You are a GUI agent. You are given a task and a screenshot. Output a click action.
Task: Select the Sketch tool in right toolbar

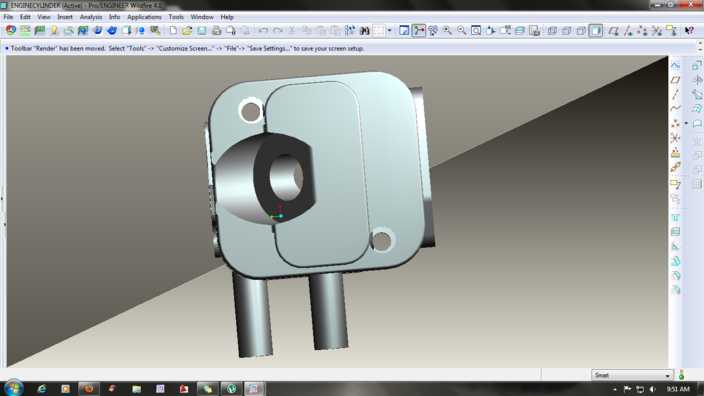(675, 66)
